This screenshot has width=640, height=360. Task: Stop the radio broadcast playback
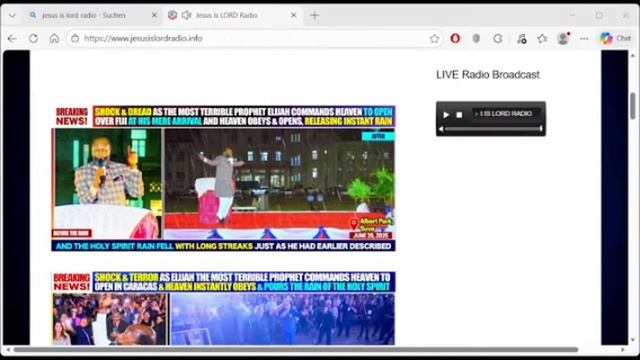pyautogui.click(x=459, y=115)
